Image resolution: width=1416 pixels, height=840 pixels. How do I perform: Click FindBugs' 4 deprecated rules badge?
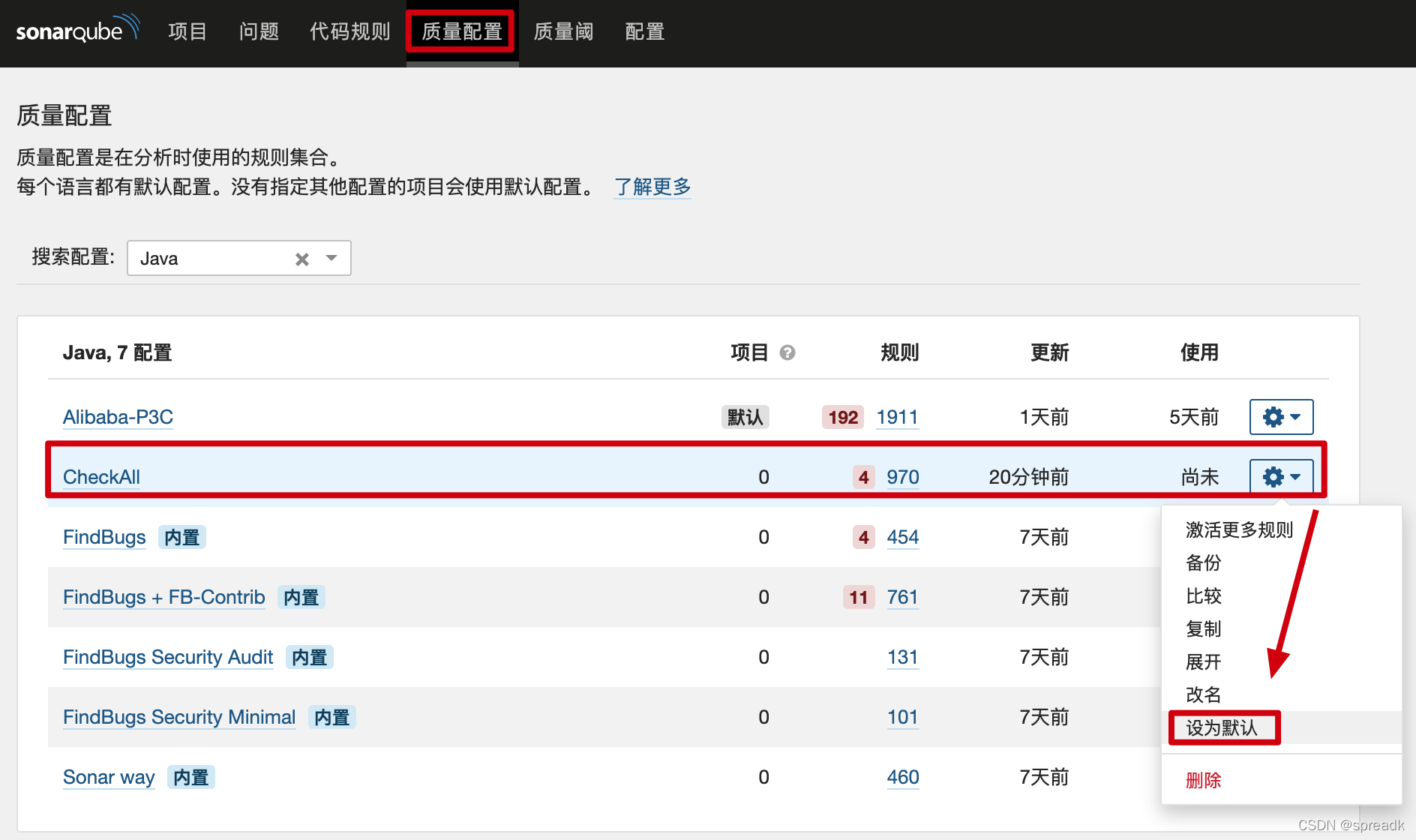click(x=864, y=537)
